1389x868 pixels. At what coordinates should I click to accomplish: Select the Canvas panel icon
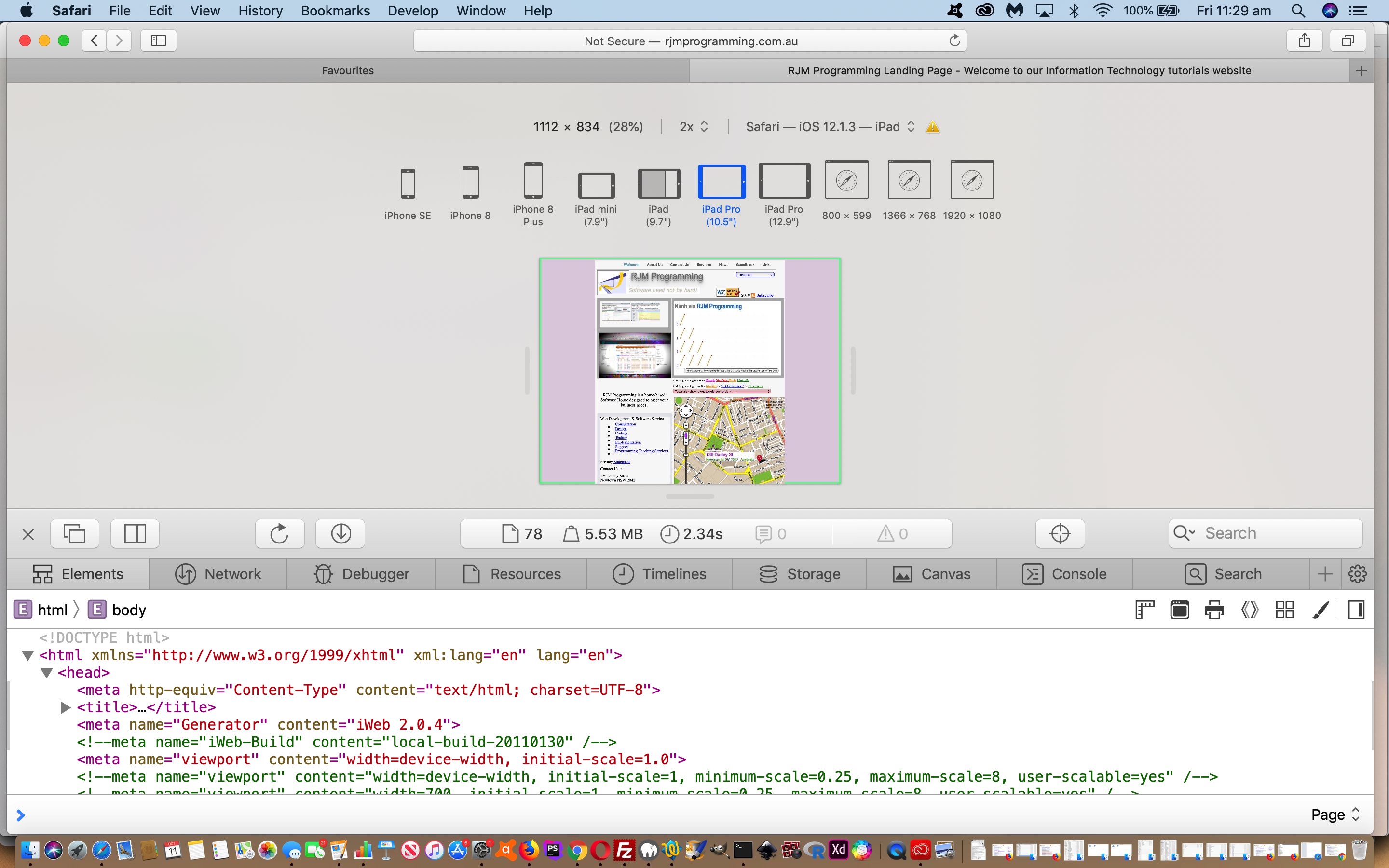901,573
